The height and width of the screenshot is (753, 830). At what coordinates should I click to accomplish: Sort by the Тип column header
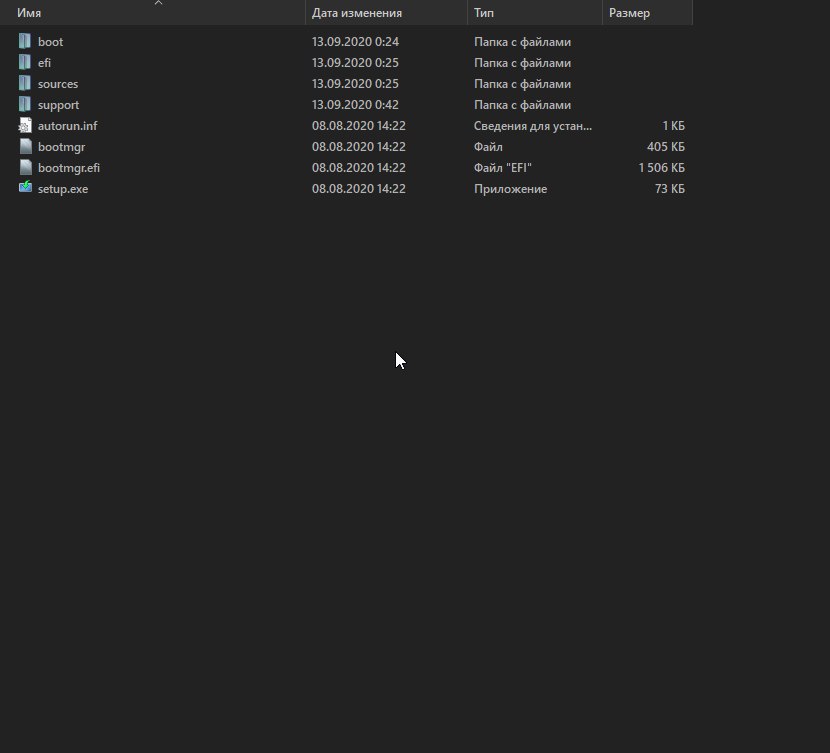click(535, 13)
